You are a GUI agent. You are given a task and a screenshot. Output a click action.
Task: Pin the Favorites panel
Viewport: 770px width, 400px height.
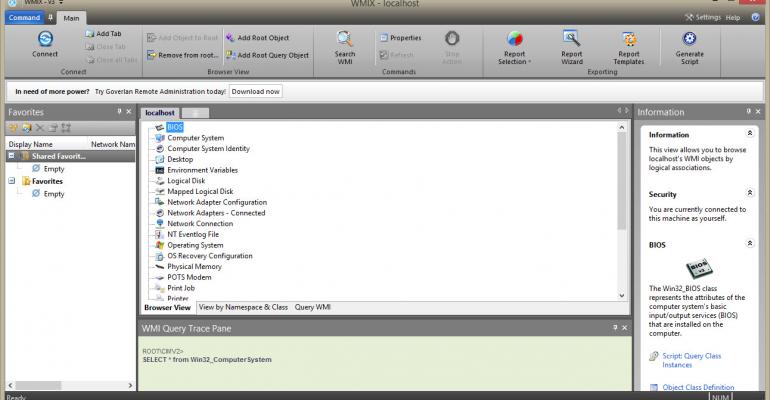coord(119,111)
